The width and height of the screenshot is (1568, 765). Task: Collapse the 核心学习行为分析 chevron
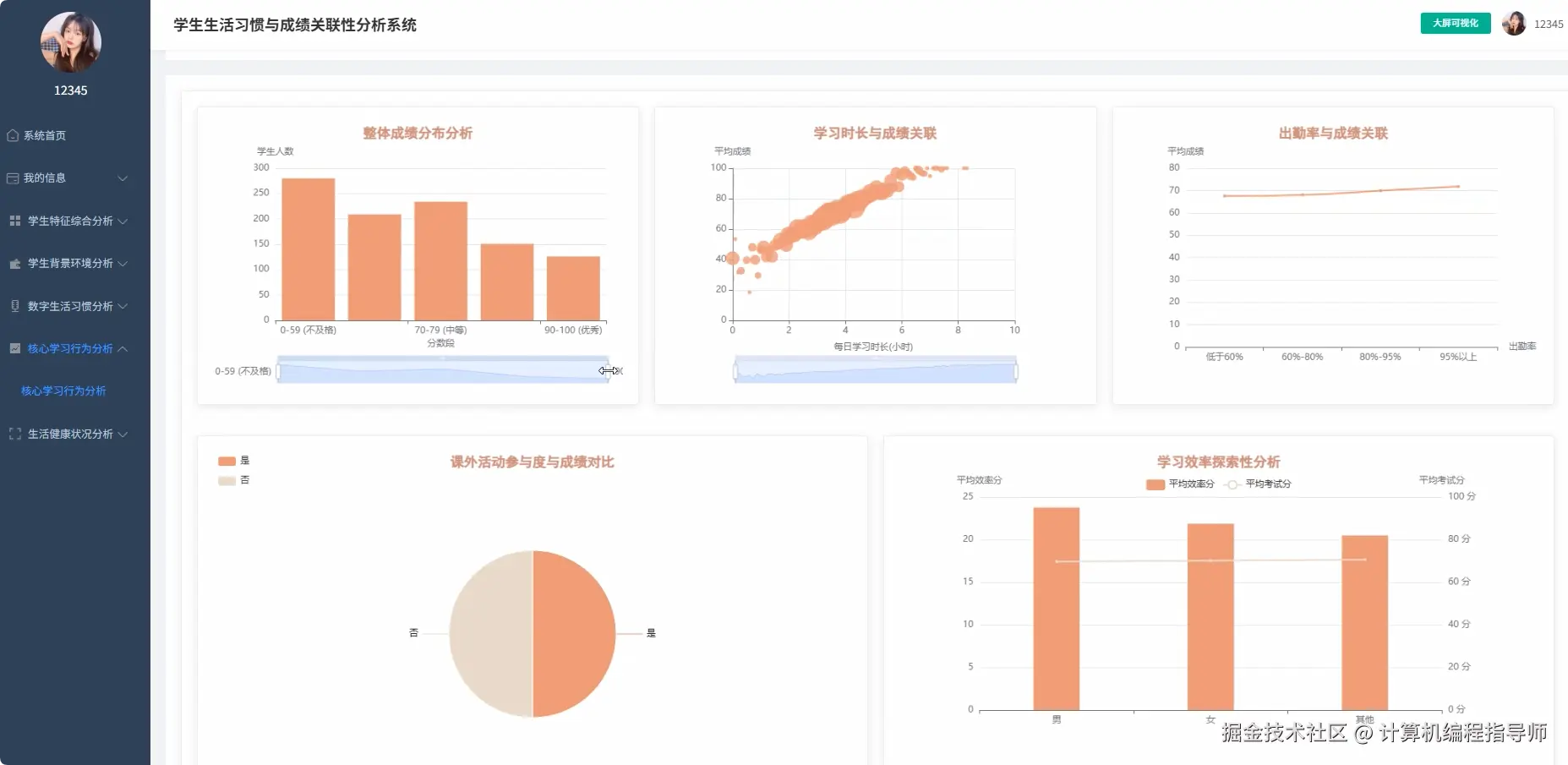click(x=123, y=348)
